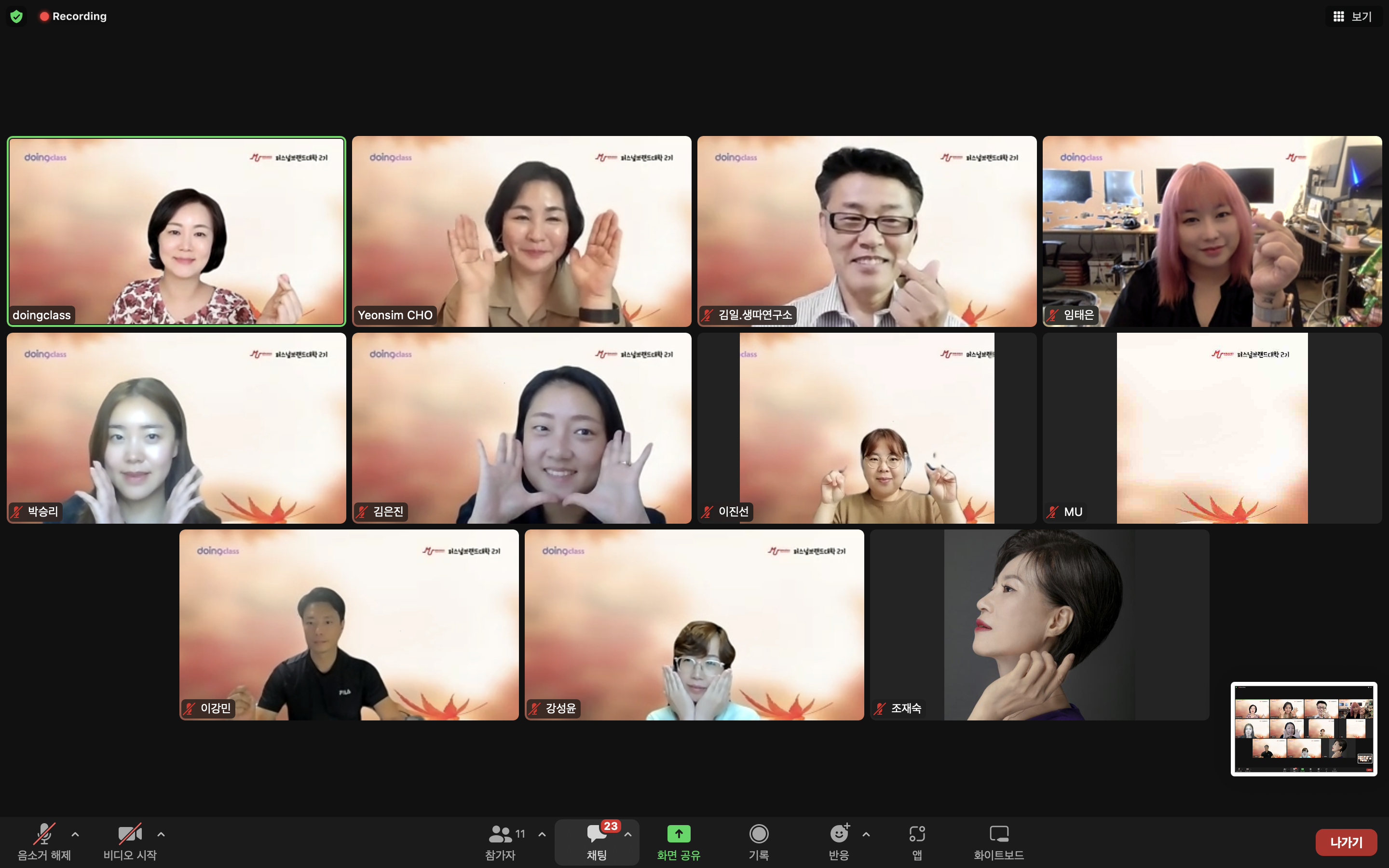Open the 앱 apps icon

(917, 834)
